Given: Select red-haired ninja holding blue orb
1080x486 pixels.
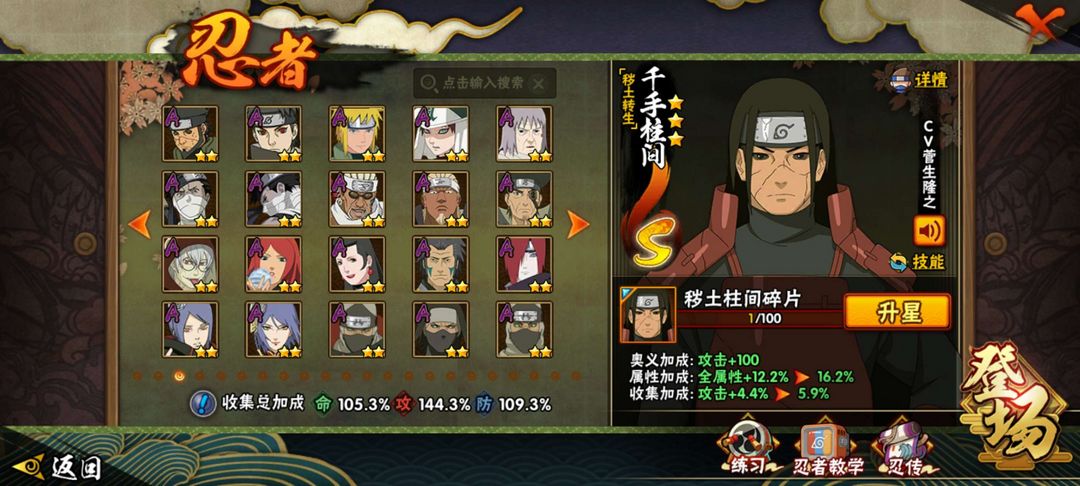Looking at the screenshot, I should point(274,265).
